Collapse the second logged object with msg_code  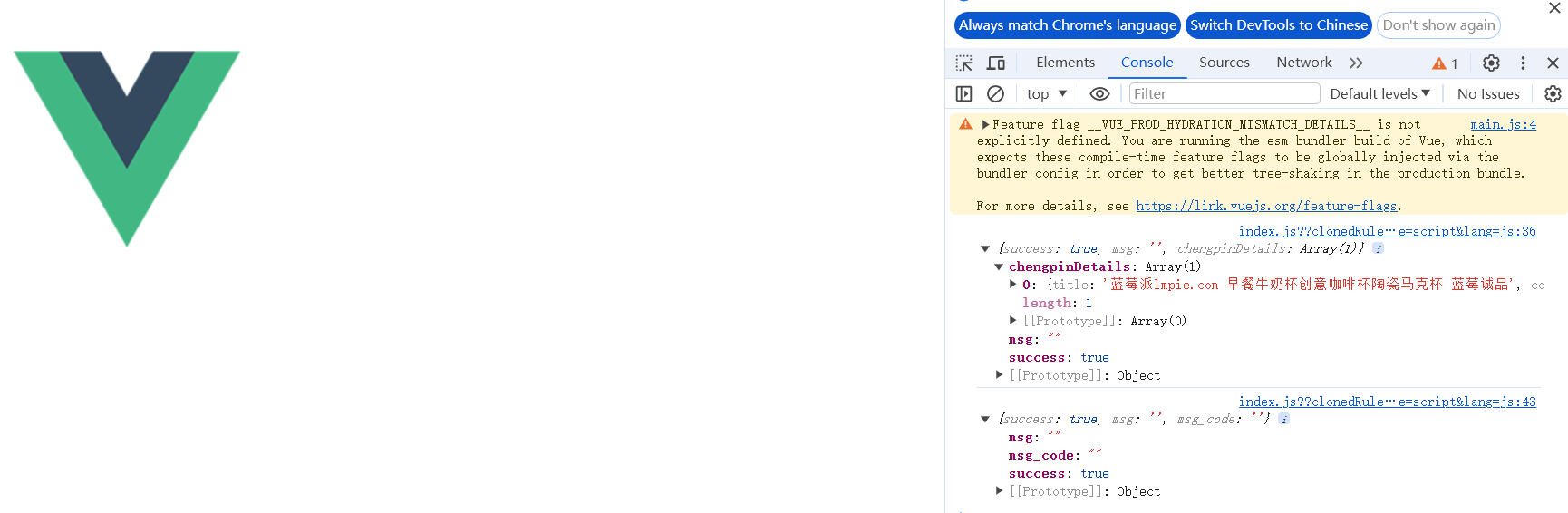pyautogui.click(x=985, y=419)
